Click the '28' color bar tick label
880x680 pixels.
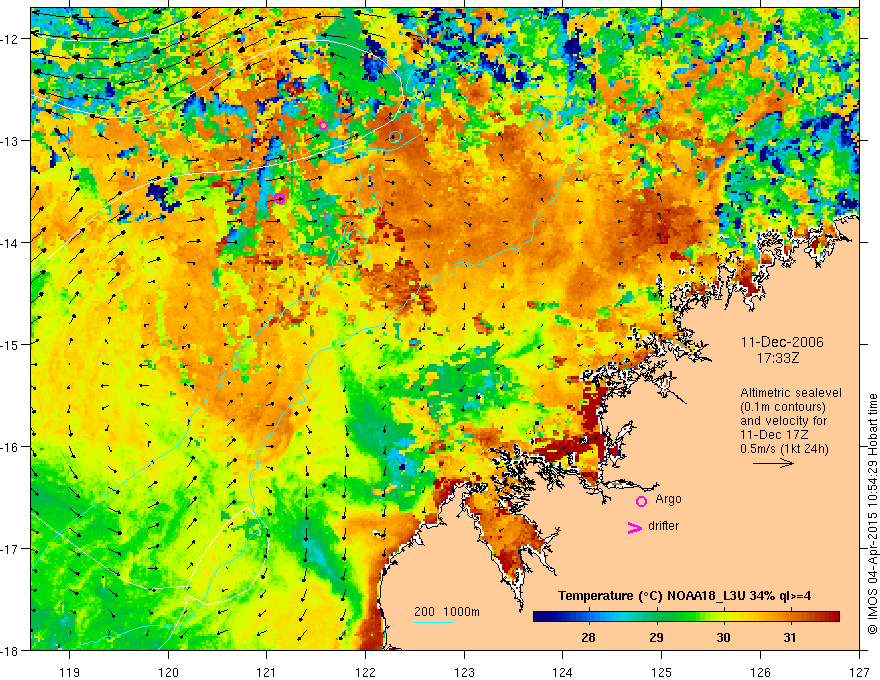588,637
